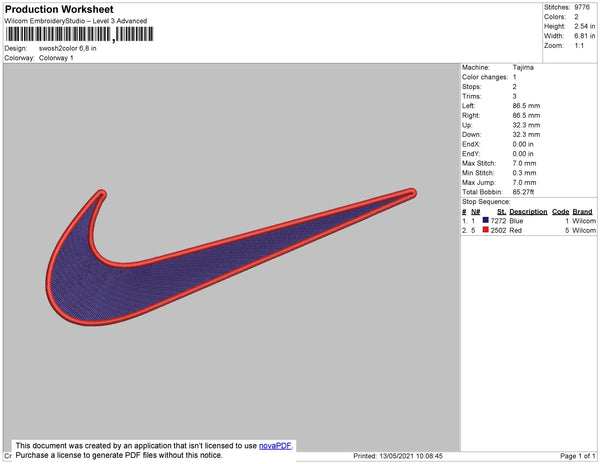Click the 'Brand' column header
Screen dimensions: 600x464
[582, 212]
